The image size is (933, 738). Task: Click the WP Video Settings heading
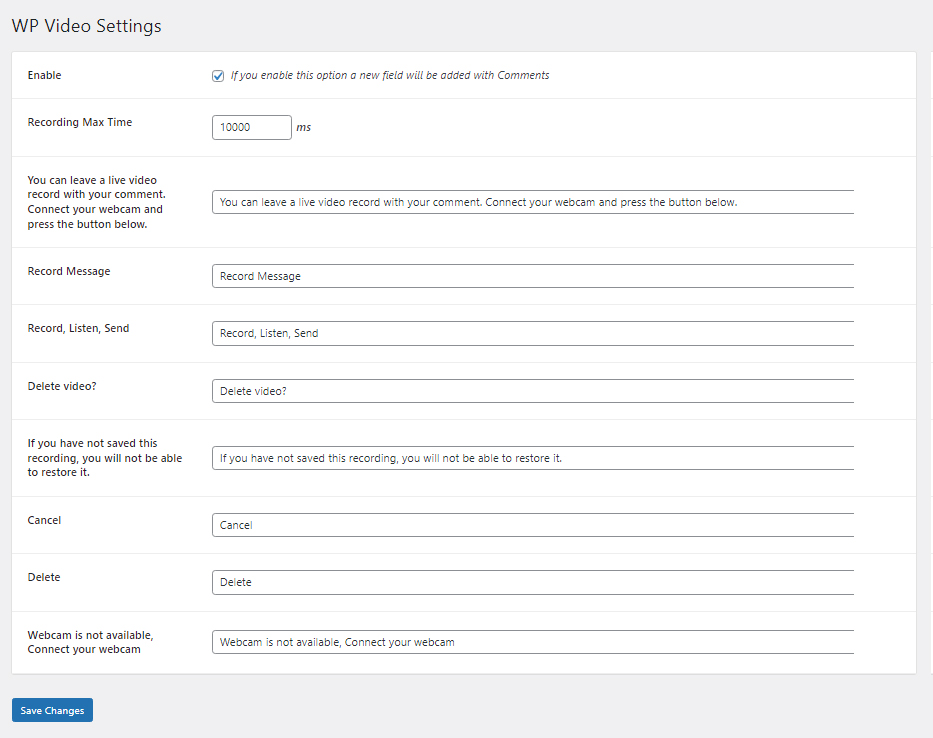tap(86, 26)
